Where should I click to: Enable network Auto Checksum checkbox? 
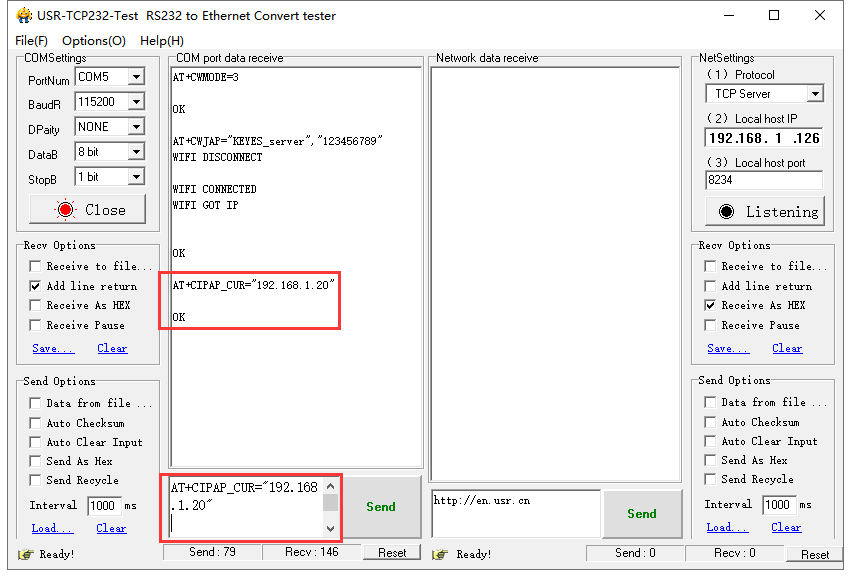tap(710, 422)
